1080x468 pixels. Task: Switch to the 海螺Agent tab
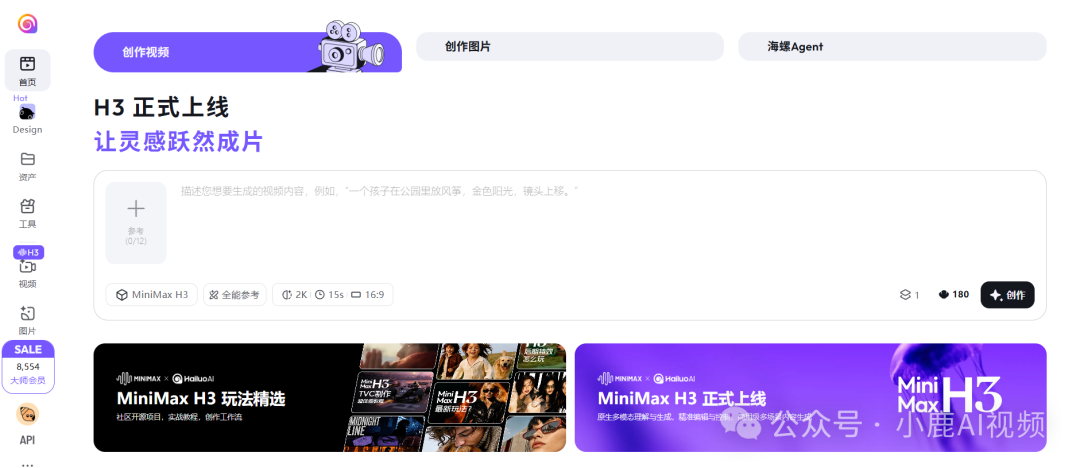tap(892, 47)
